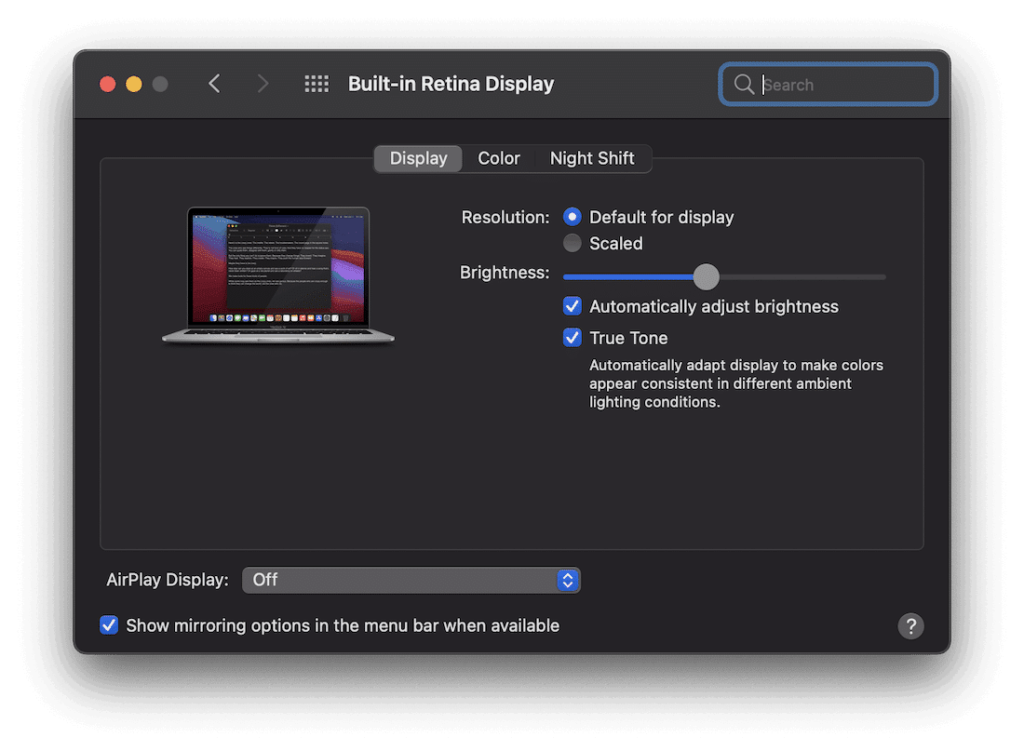Show all preferences via grid icon
Viewport: 1024px width, 751px height.
click(x=316, y=84)
